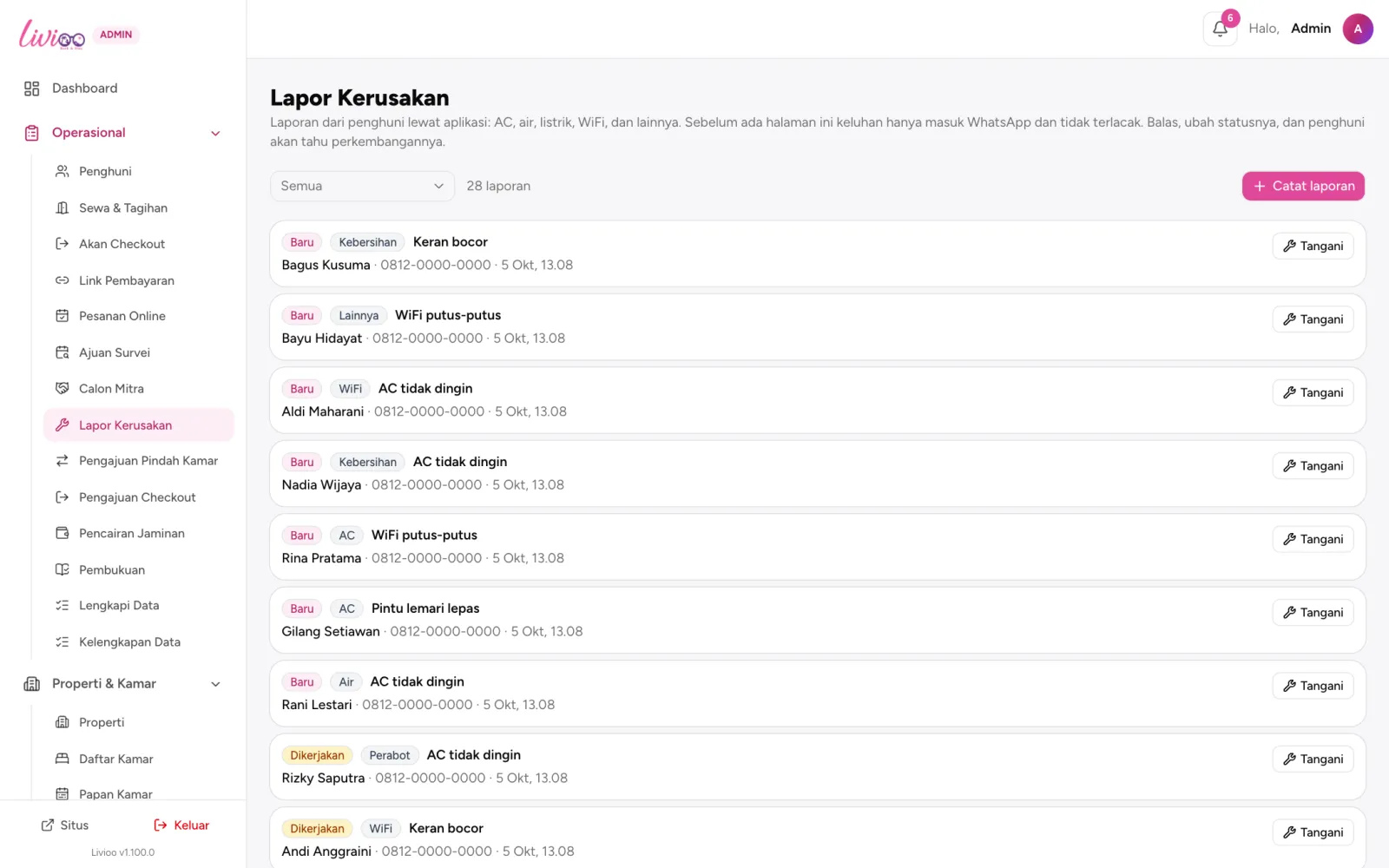
Task: Click the Pesanan Online calendar icon
Action: point(63,316)
